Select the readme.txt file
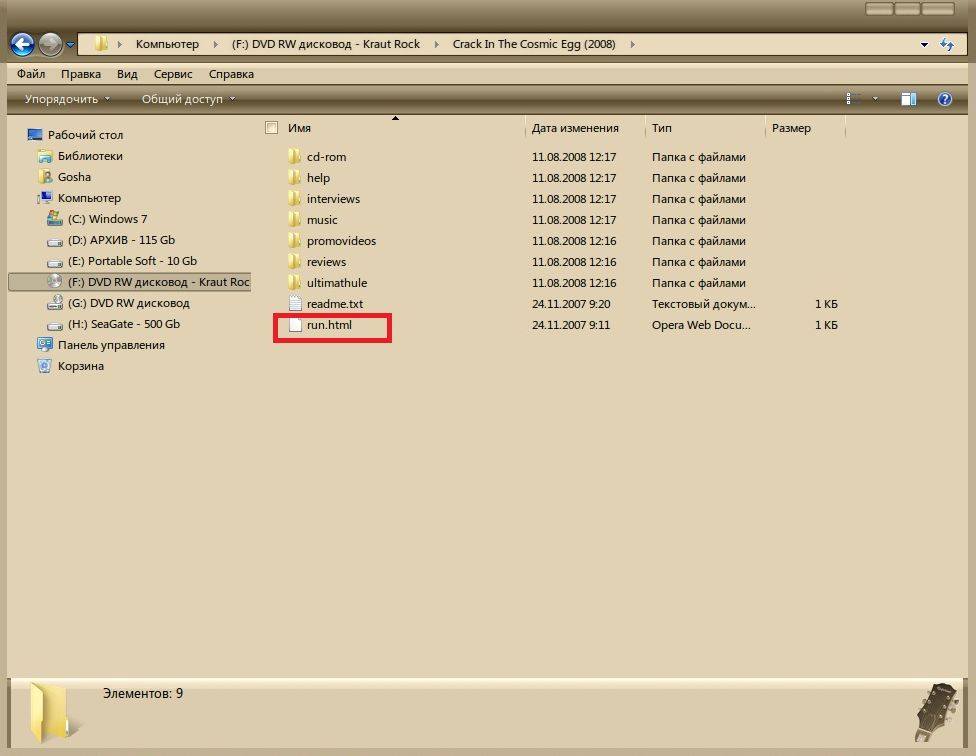 pyautogui.click(x=334, y=304)
